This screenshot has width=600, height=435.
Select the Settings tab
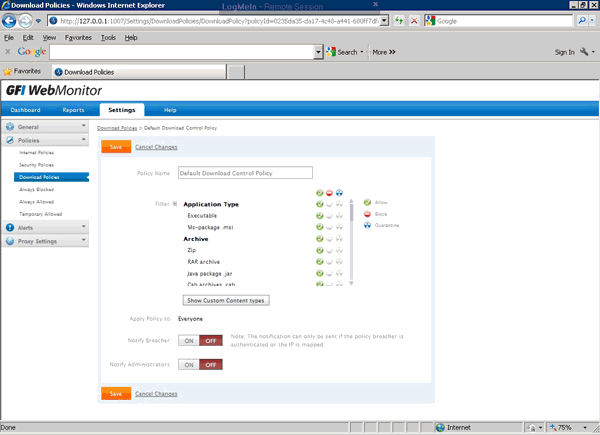[122, 110]
